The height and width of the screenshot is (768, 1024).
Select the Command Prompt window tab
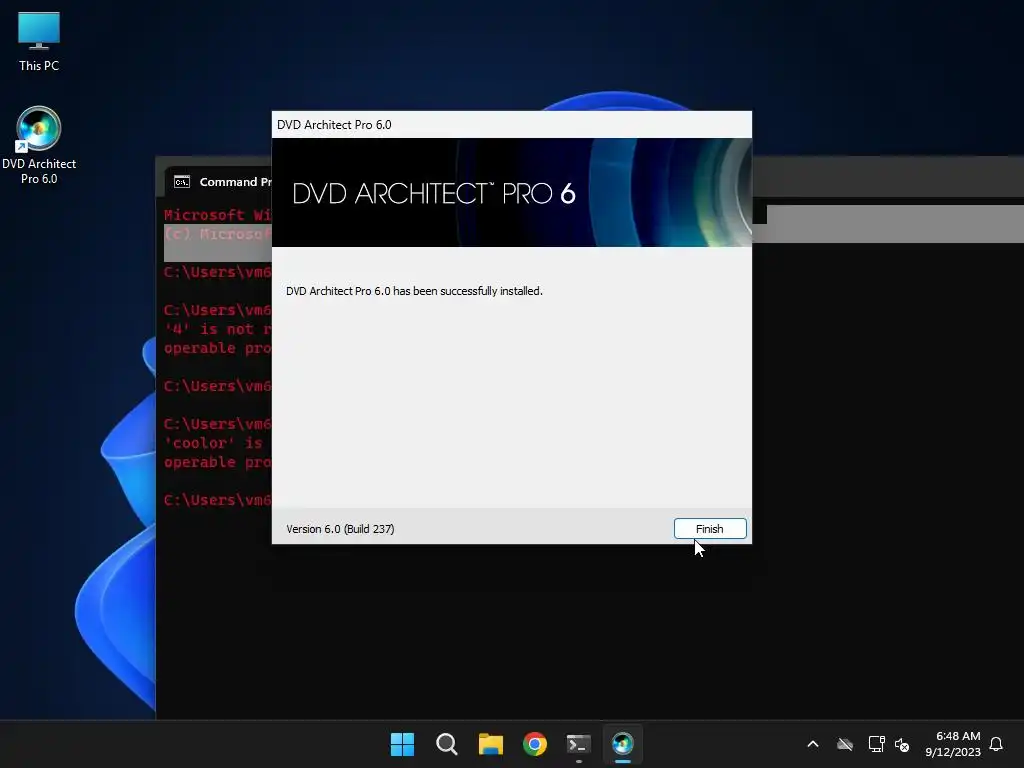point(219,182)
